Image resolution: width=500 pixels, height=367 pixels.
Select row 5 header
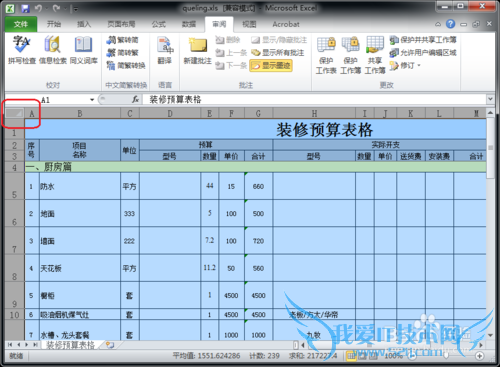pos(15,186)
